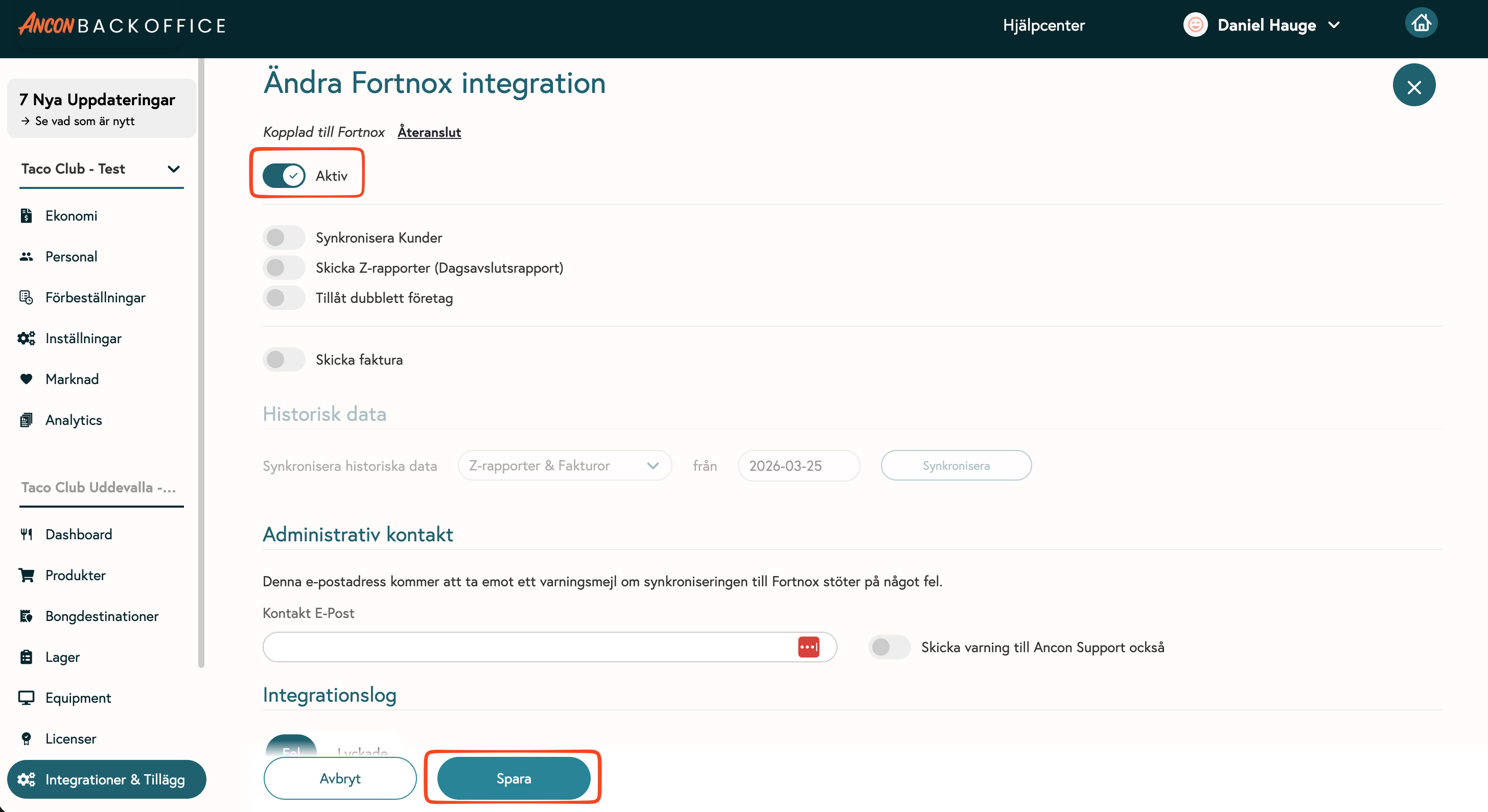Image resolution: width=1488 pixels, height=812 pixels.
Task: Open Förbeställningar menu item
Action: pos(96,298)
